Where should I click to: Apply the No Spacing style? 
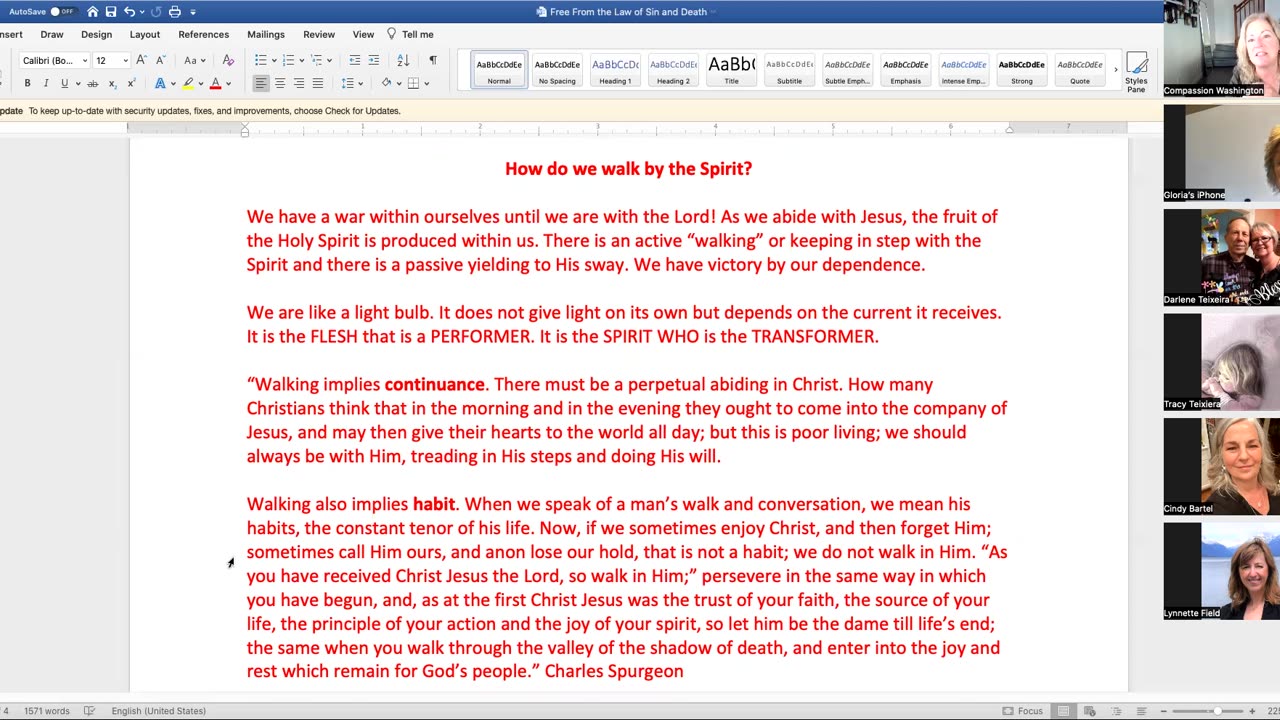click(557, 70)
